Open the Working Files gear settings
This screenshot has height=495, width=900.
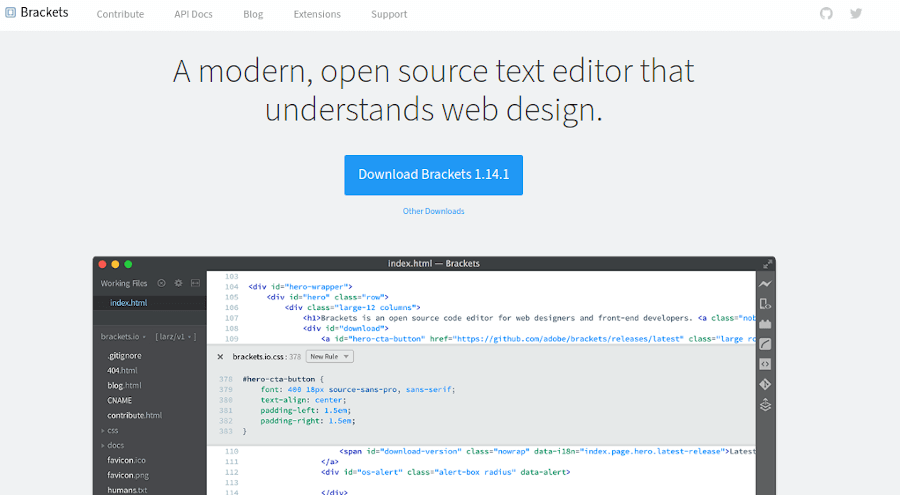coord(179,283)
